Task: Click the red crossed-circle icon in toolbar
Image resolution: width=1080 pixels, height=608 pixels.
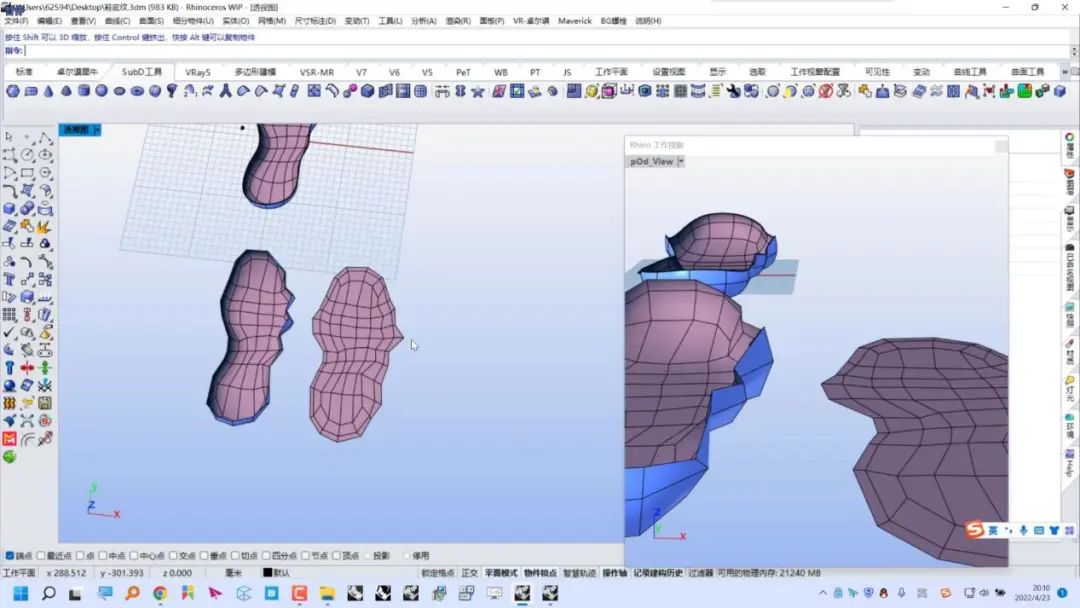Action: point(826,91)
